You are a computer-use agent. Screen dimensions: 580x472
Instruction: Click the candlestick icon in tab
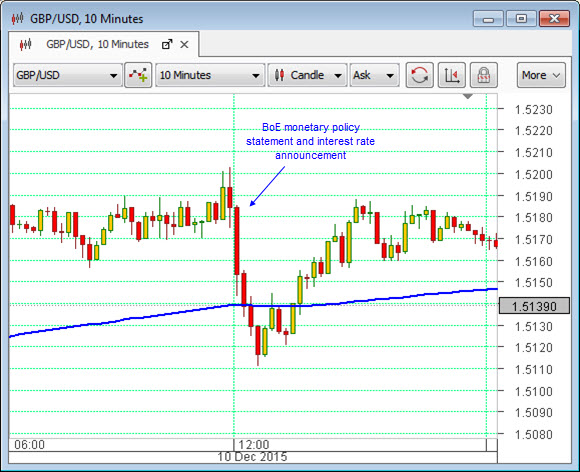pos(26,45)
